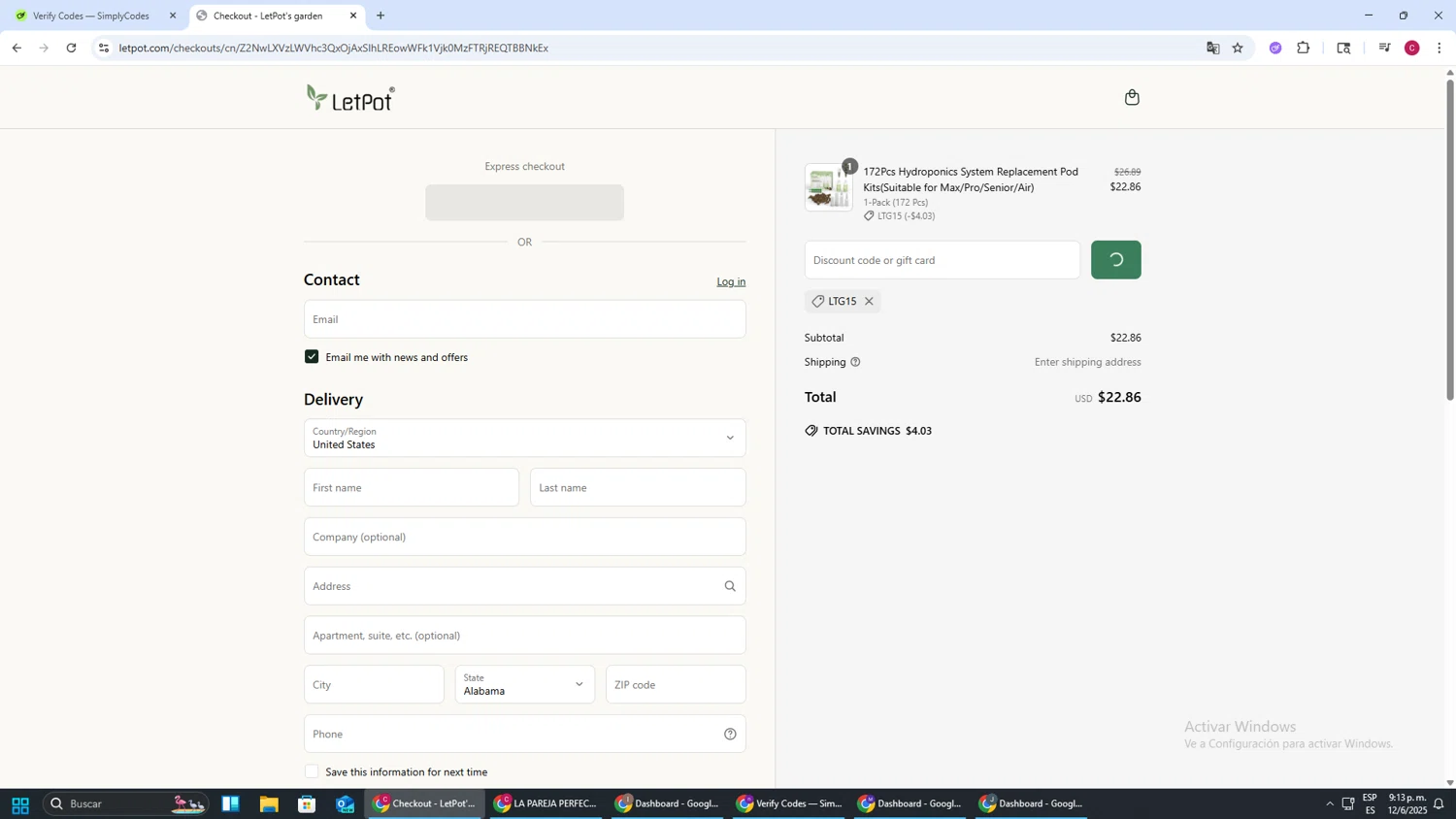This screenshot has width=1456, height=819.
Task: Open the Checkout LetPot taskbar window
Action: 425,804
